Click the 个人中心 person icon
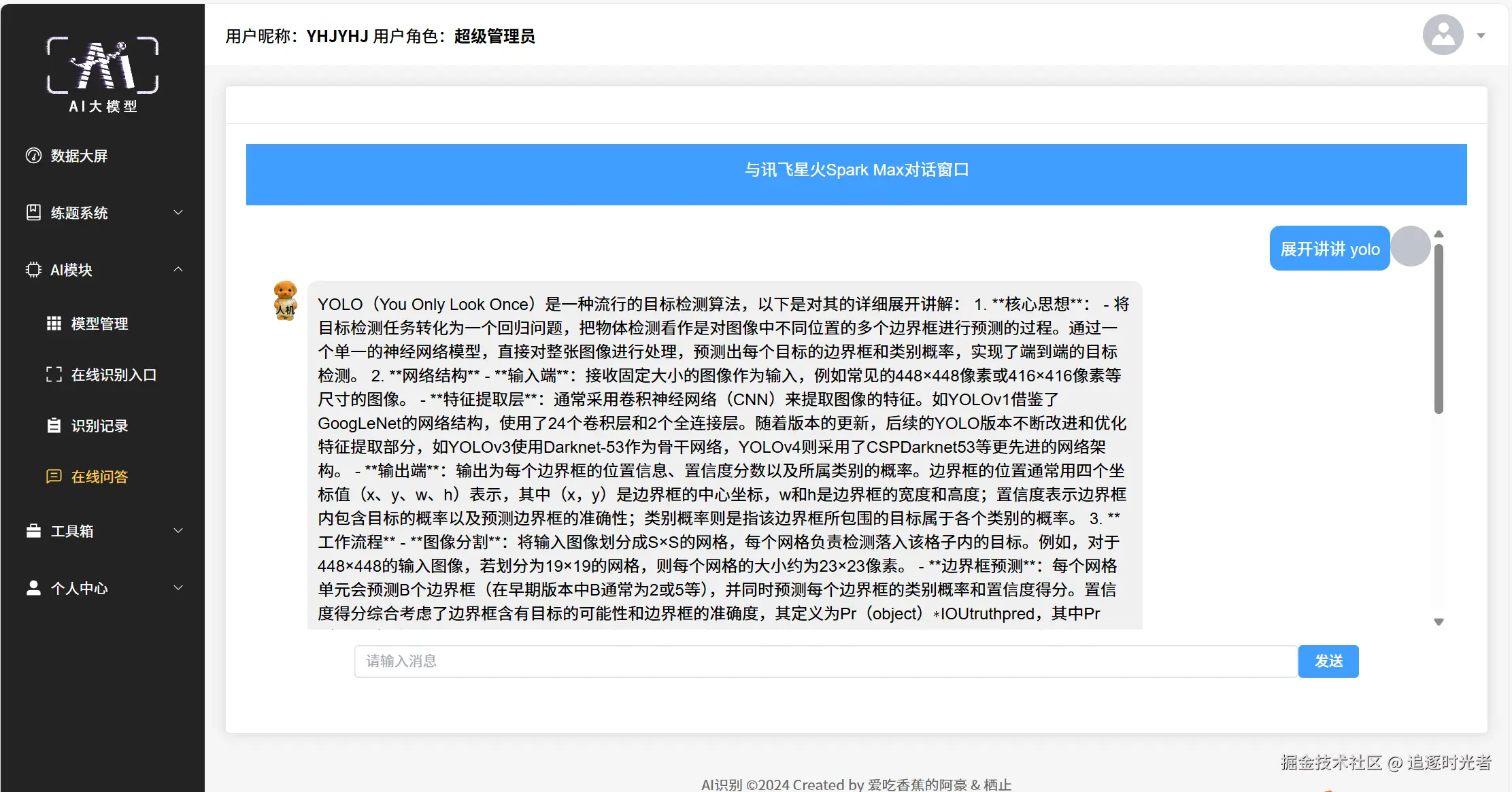Viewport: 1512px width, 792px height. [33, 588]
